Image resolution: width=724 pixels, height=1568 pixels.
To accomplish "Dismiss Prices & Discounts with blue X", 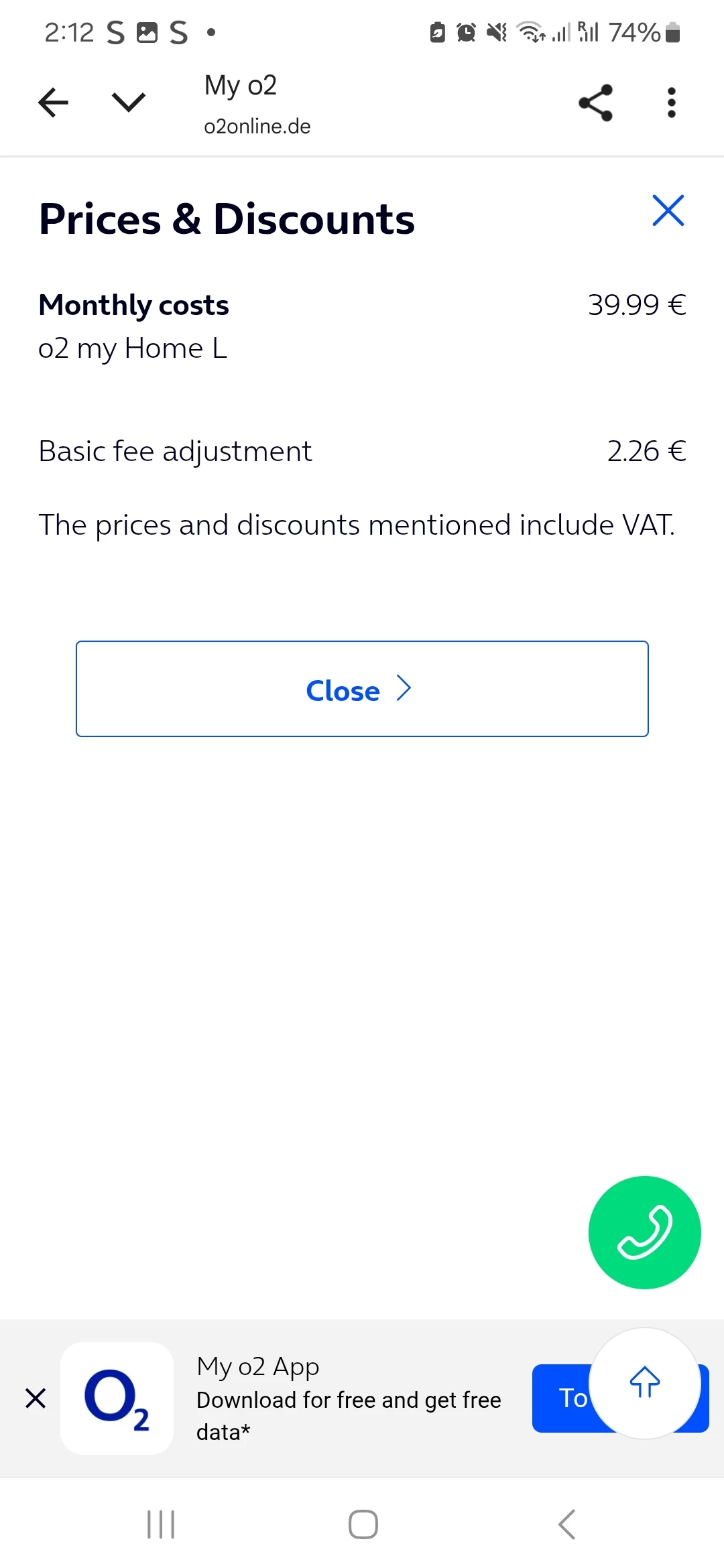I will point(668,211).
